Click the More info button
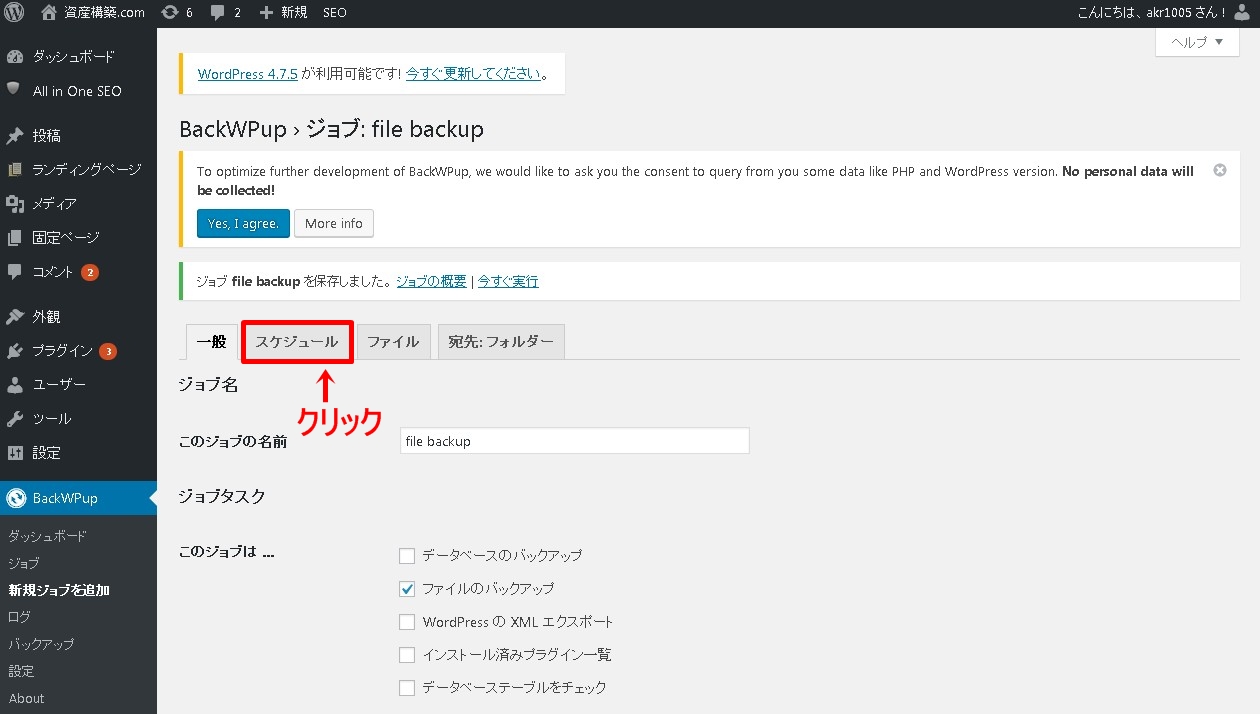The width and height of the screenshot is (1260, 714). tap(334, 223)
